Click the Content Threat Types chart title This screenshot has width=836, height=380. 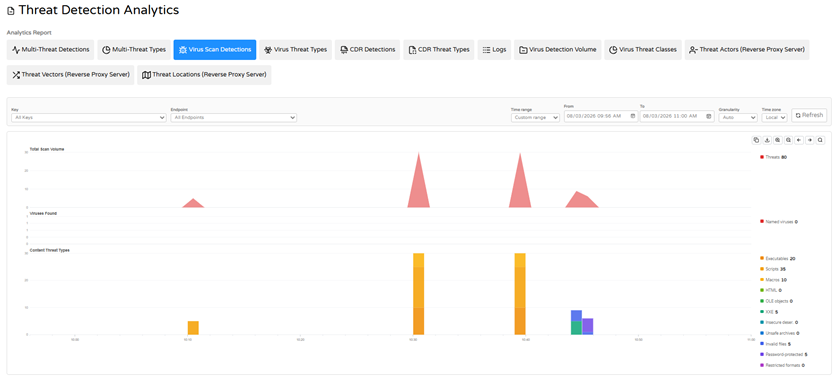click(x=50, y=250)
